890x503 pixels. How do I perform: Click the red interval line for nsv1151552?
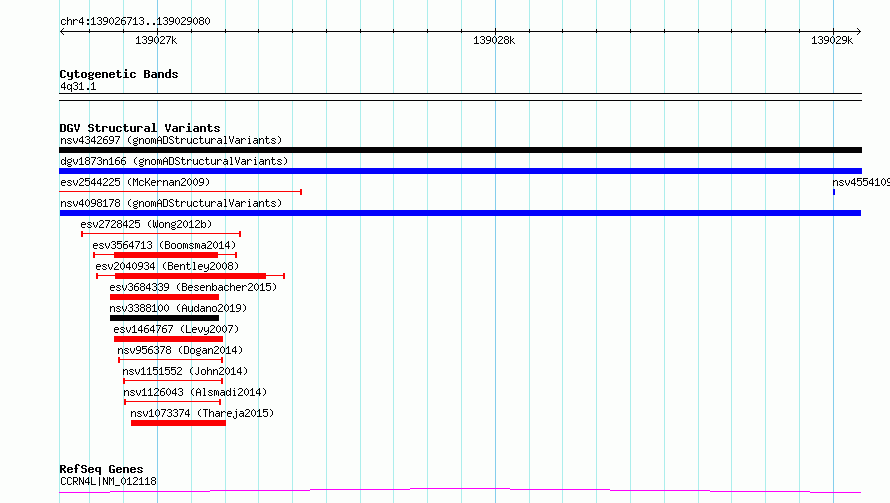(173, 381)
